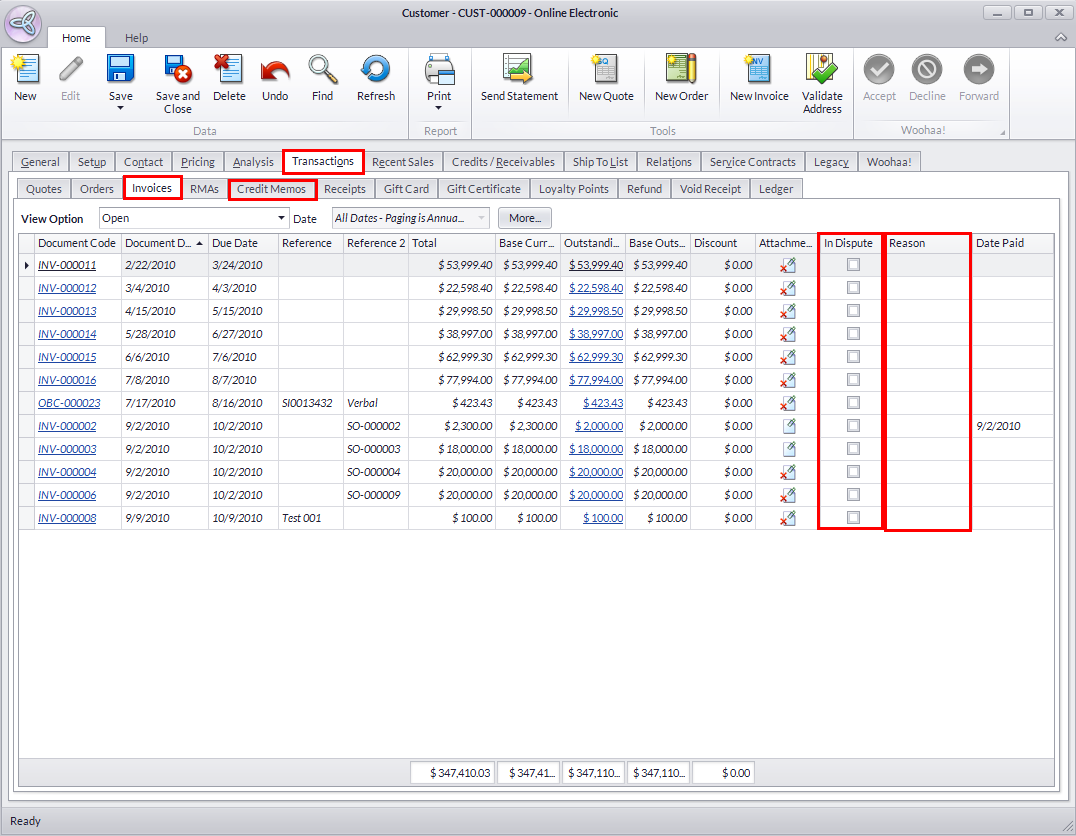This screenshot has width=1076, height=836.
Task: Click the Validate Address icon
Action: pyautogui.click(x=822, y=70)
